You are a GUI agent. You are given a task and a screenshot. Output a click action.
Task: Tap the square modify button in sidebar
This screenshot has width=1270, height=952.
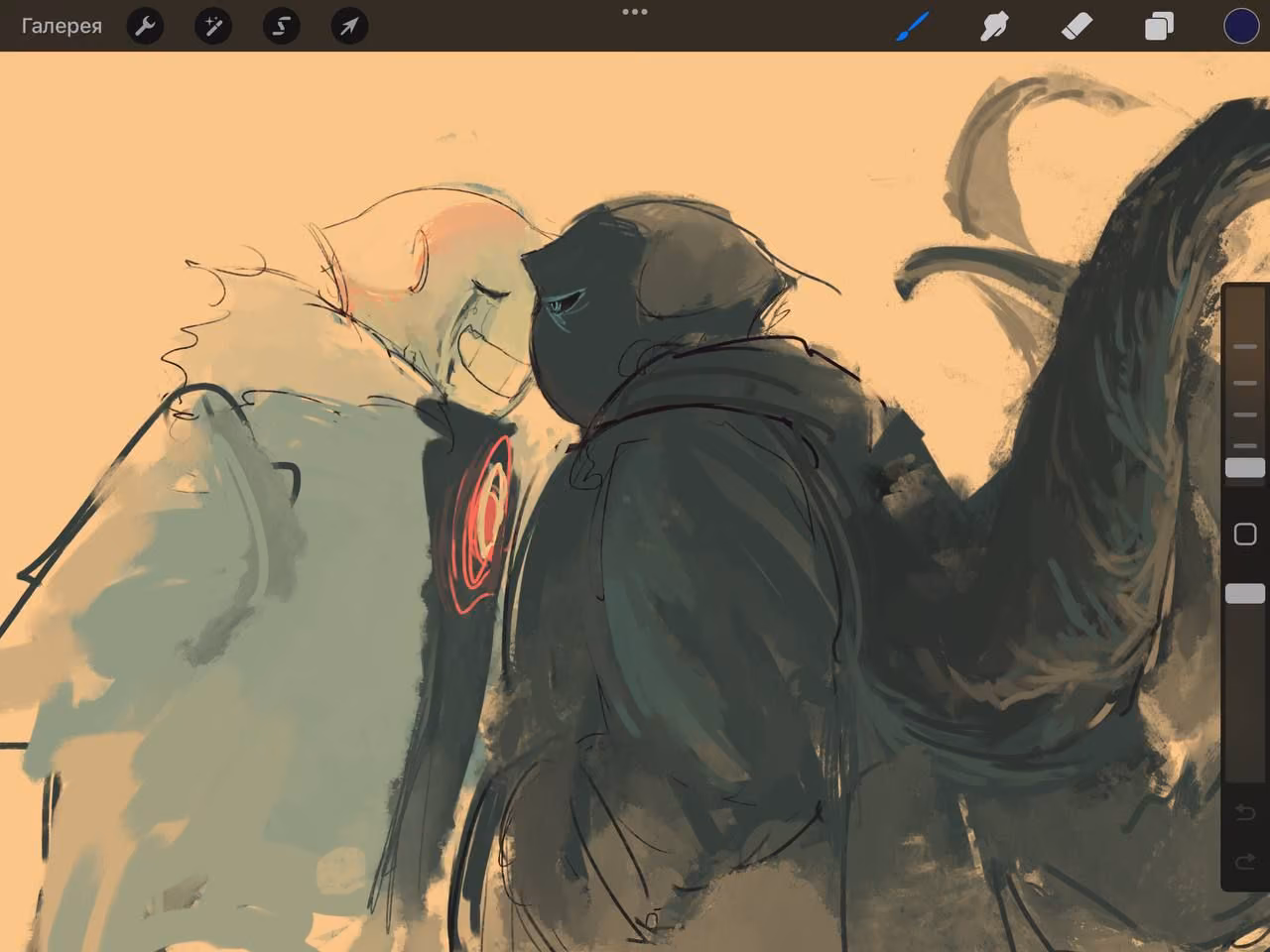(x=1245, y=535)
